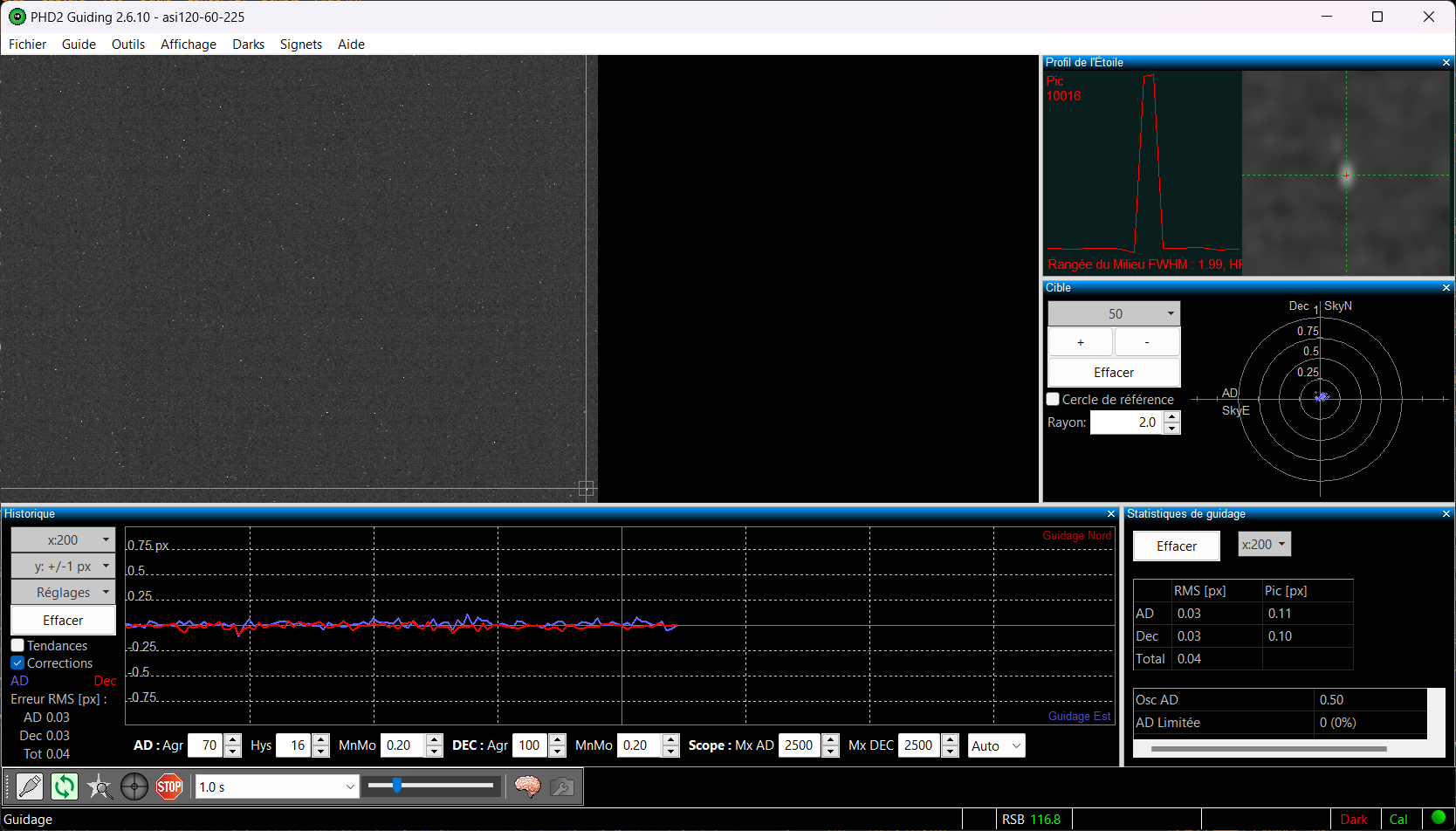This screenshot has height=831, width=1456.
Task: Click the DEC MnMo field
Action: click(640, 745)
